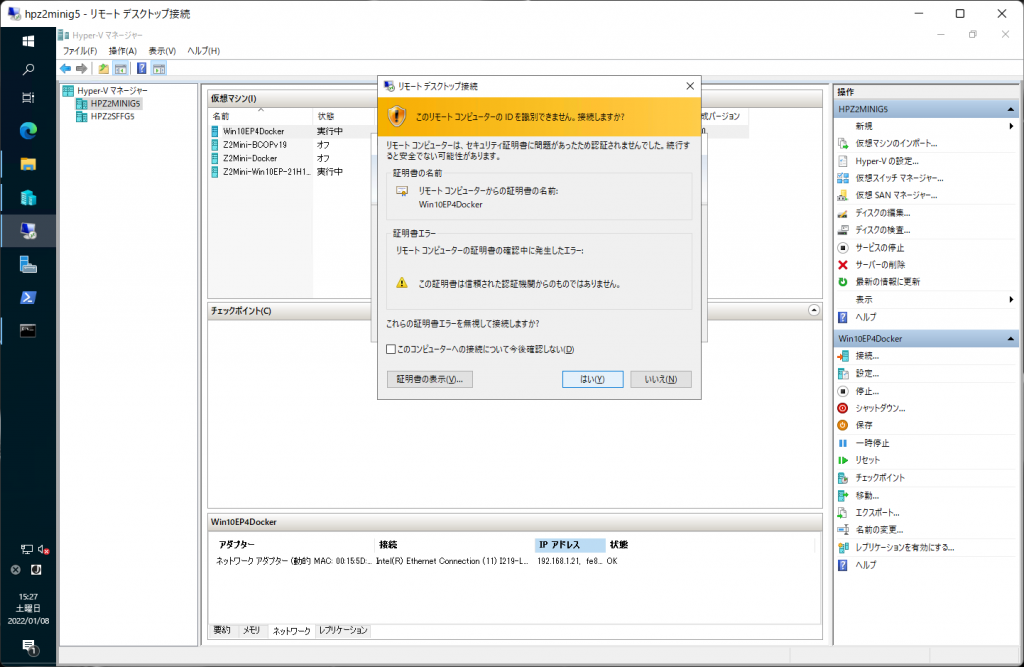The image size is (1024, 667).
Task: Select Win10EP4Docker virtual machine row
Action: [253, 131]
